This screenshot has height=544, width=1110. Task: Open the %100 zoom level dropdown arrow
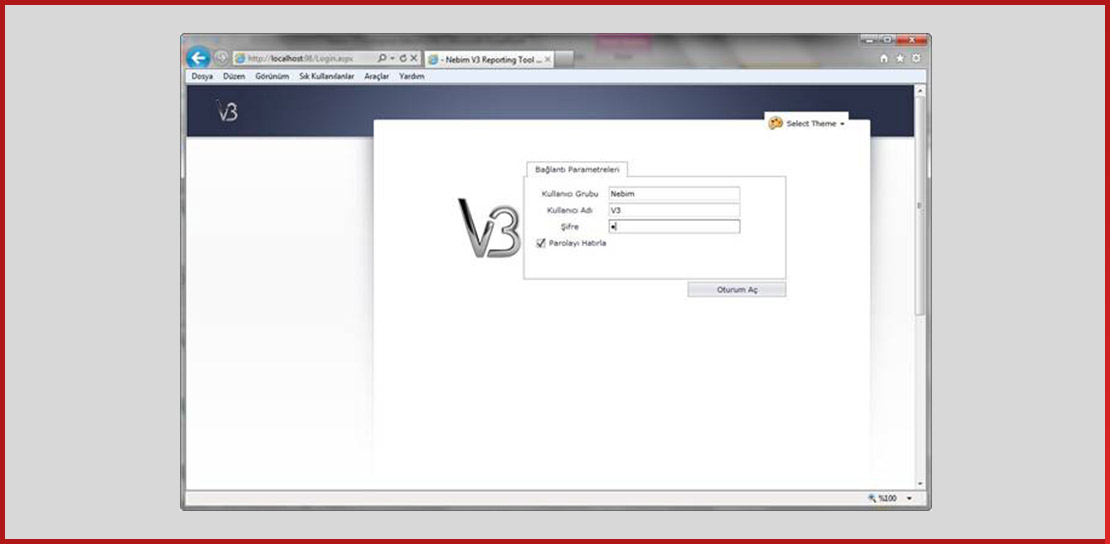(910, 499)
